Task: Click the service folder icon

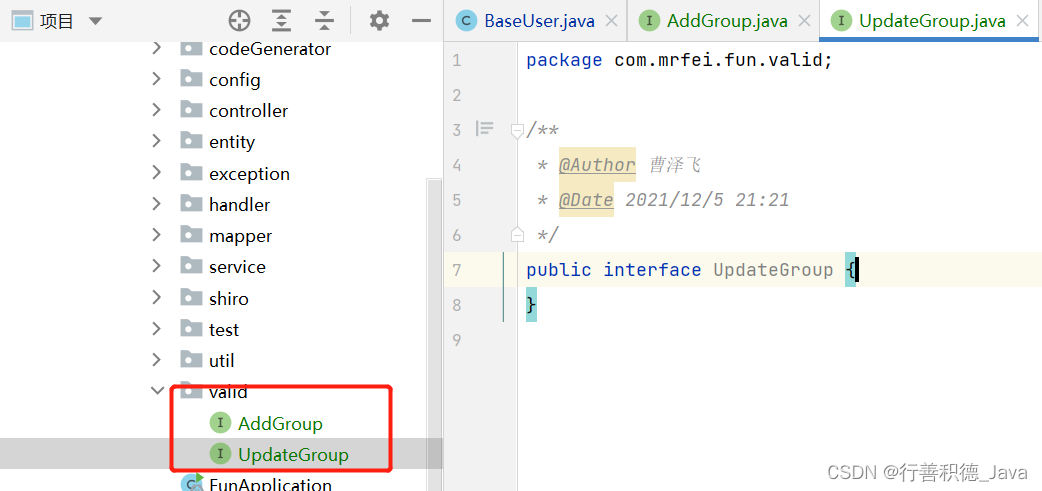Action: click(191, 266)
